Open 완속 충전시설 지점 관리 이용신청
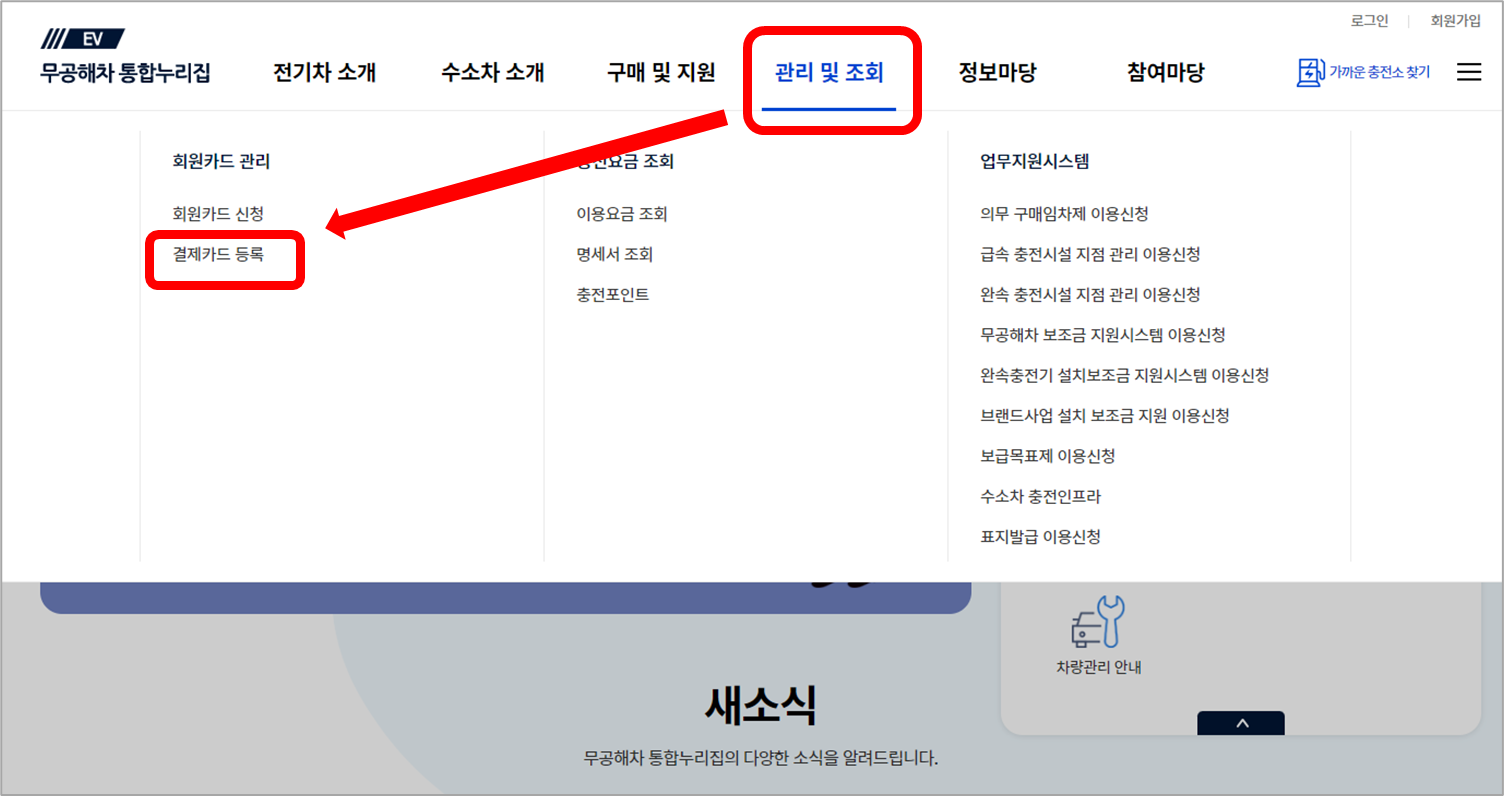Viewport: 1504px width, 796px height. 1090,295
